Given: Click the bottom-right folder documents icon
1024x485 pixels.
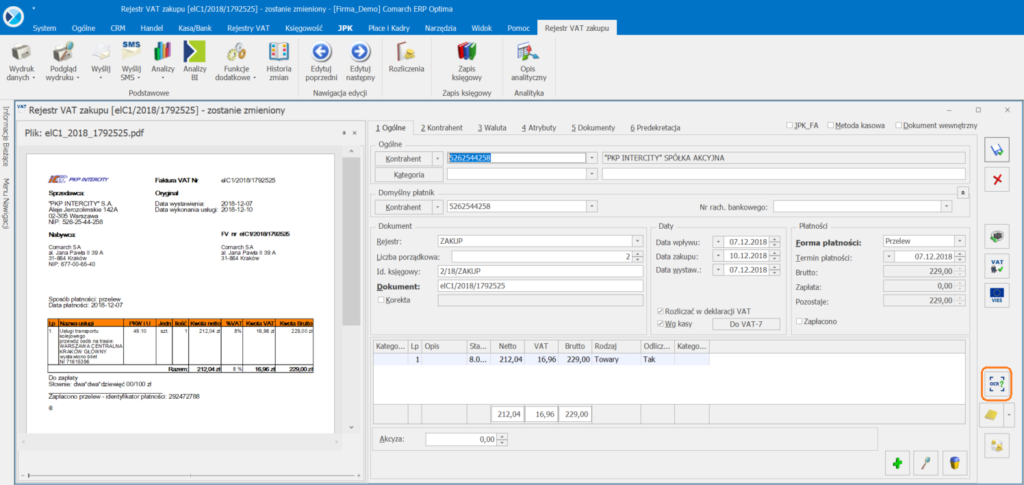Looking at the screenshot, I should (997, 445).
